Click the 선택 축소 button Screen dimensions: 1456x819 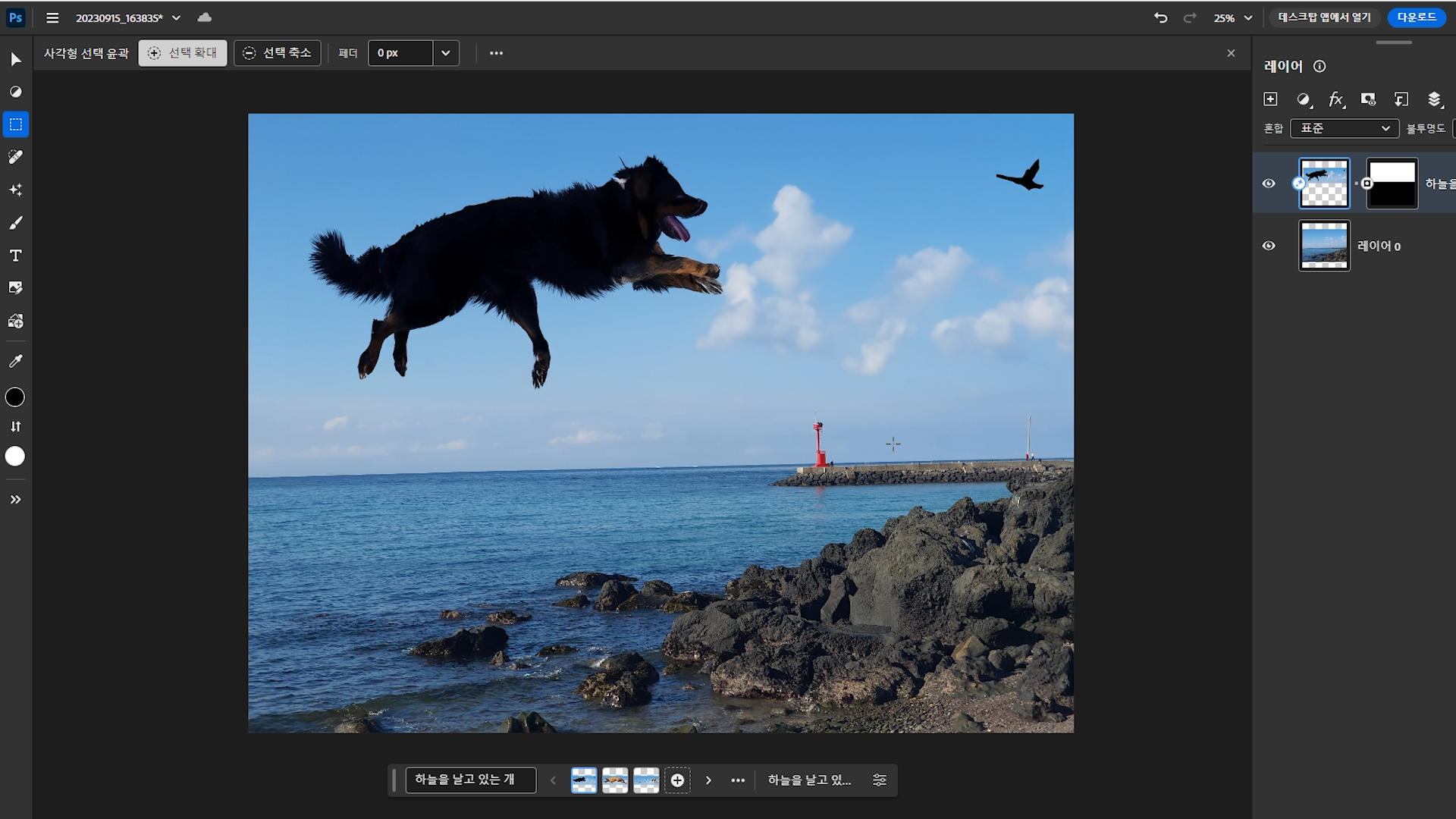278,53
